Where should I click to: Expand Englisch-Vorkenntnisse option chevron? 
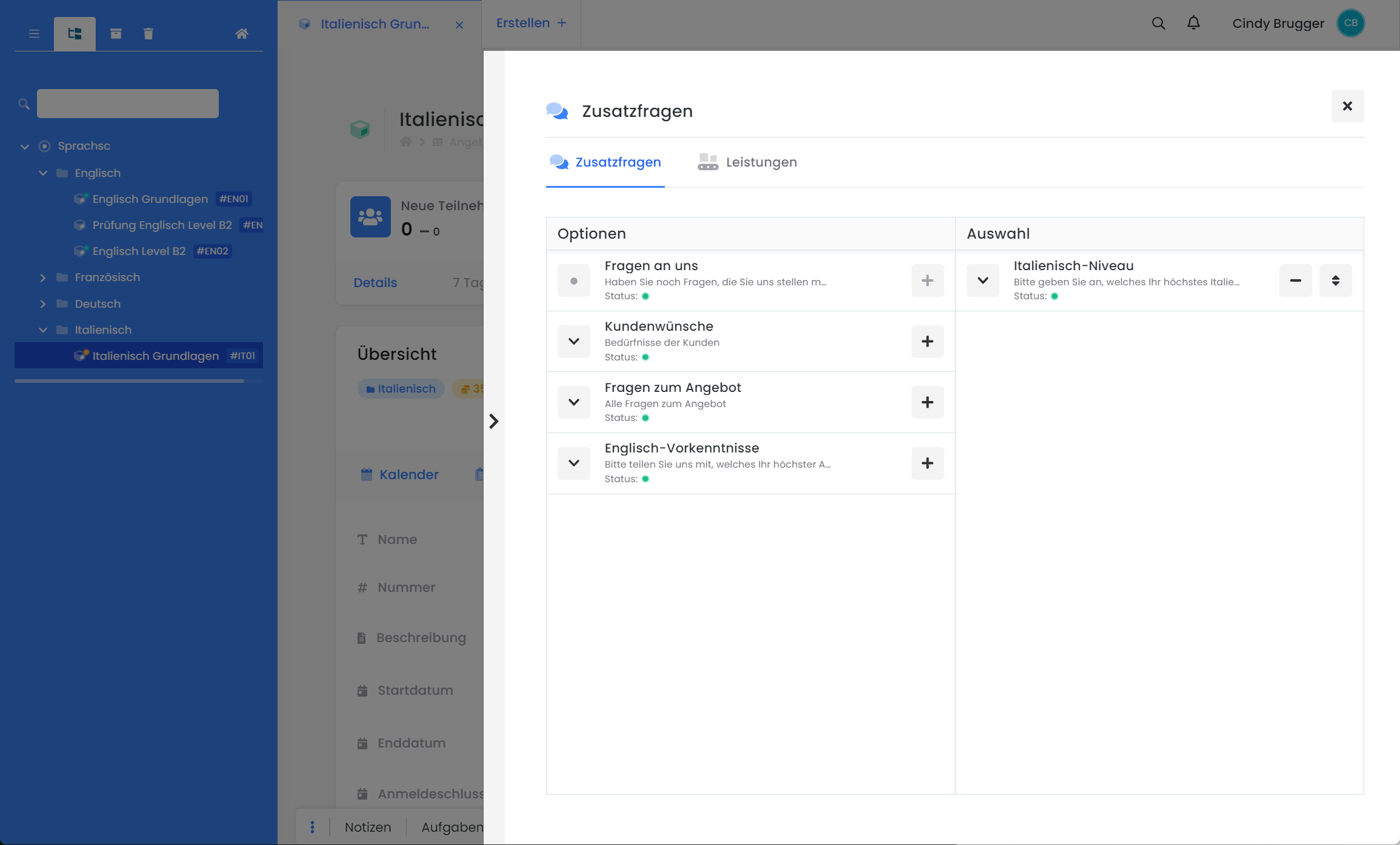pos(573,463)
